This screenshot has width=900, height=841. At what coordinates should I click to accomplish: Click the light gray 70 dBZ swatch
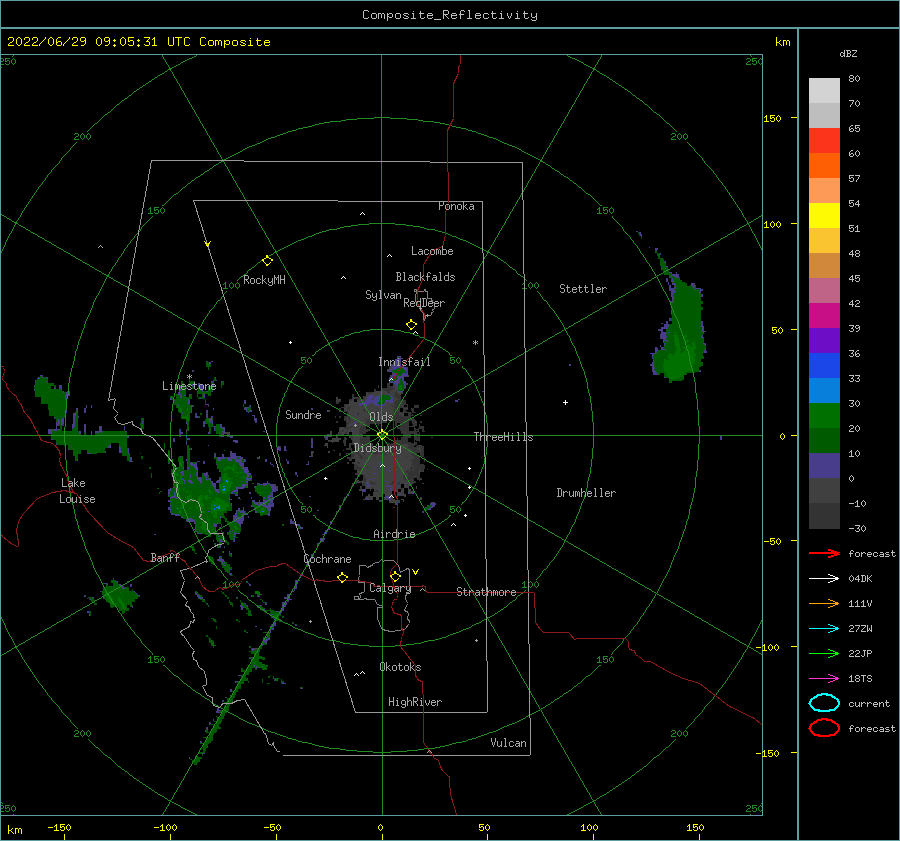pos(824,91)
